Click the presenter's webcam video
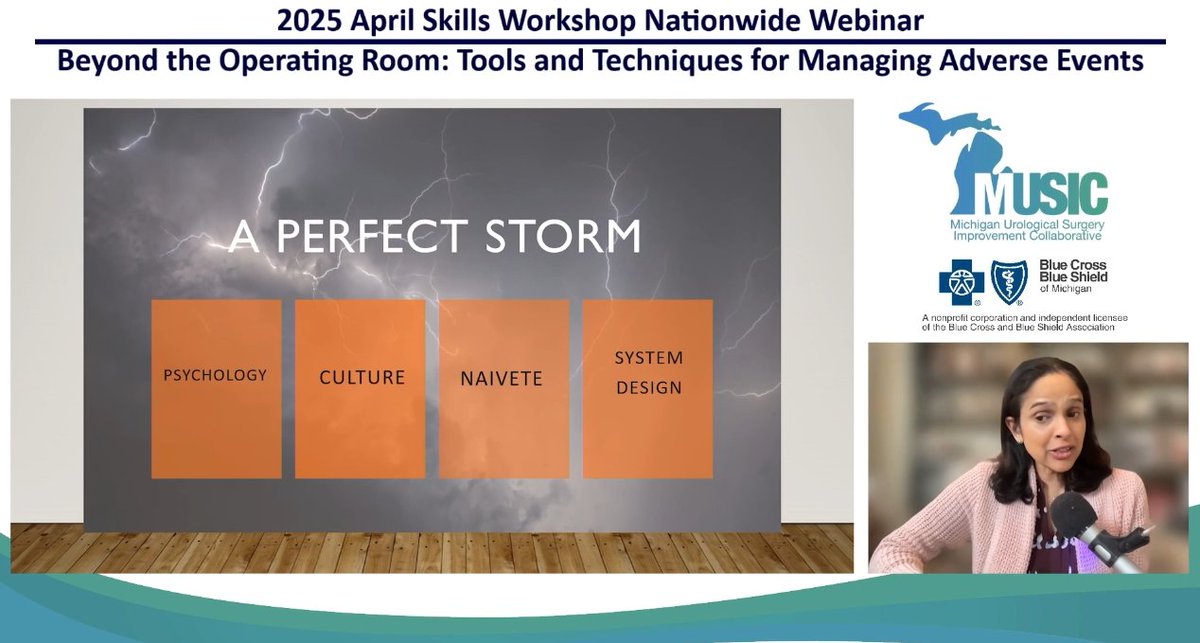The image size is (1200, 643). pyautogui.click(x=1028, y=458)
